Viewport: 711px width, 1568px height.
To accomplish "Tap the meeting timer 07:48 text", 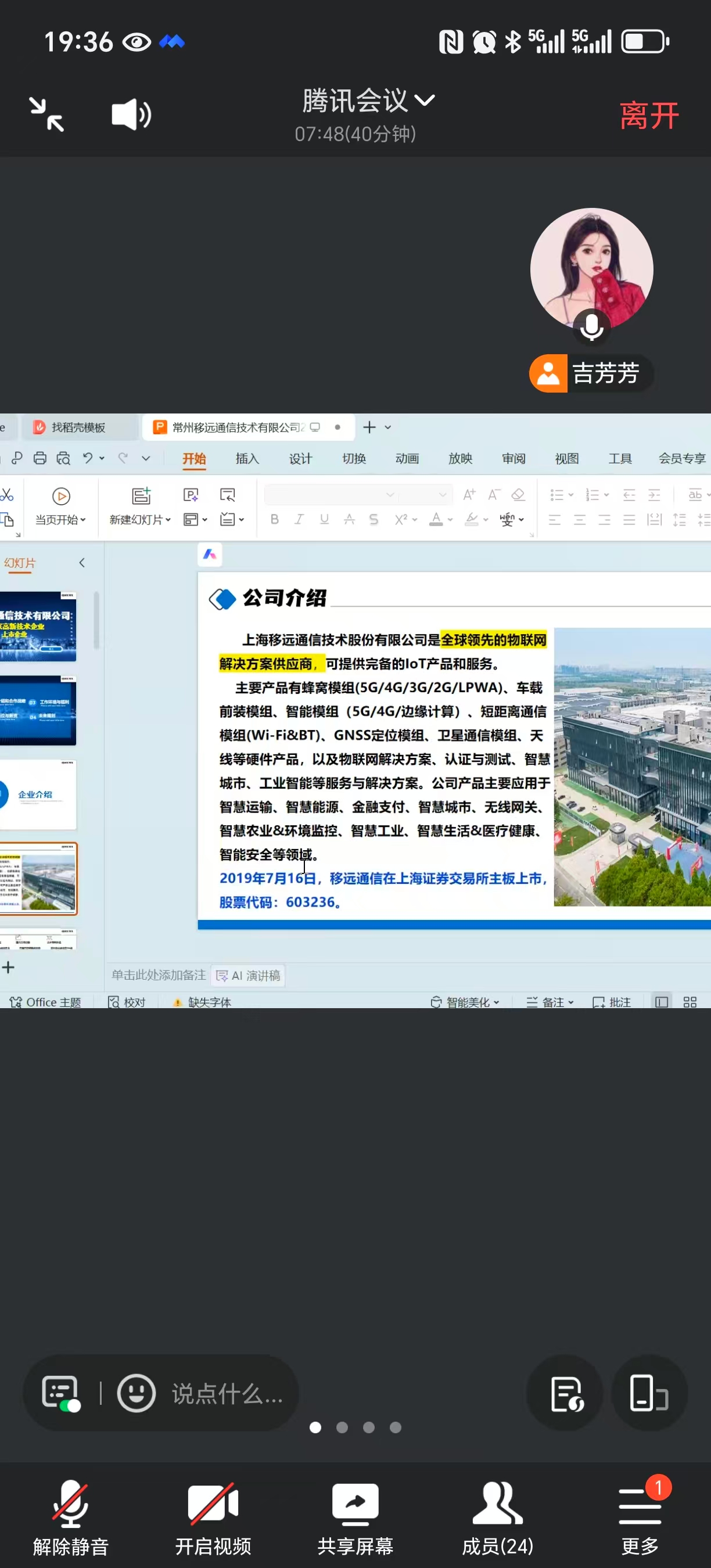I will click(355, 134).
